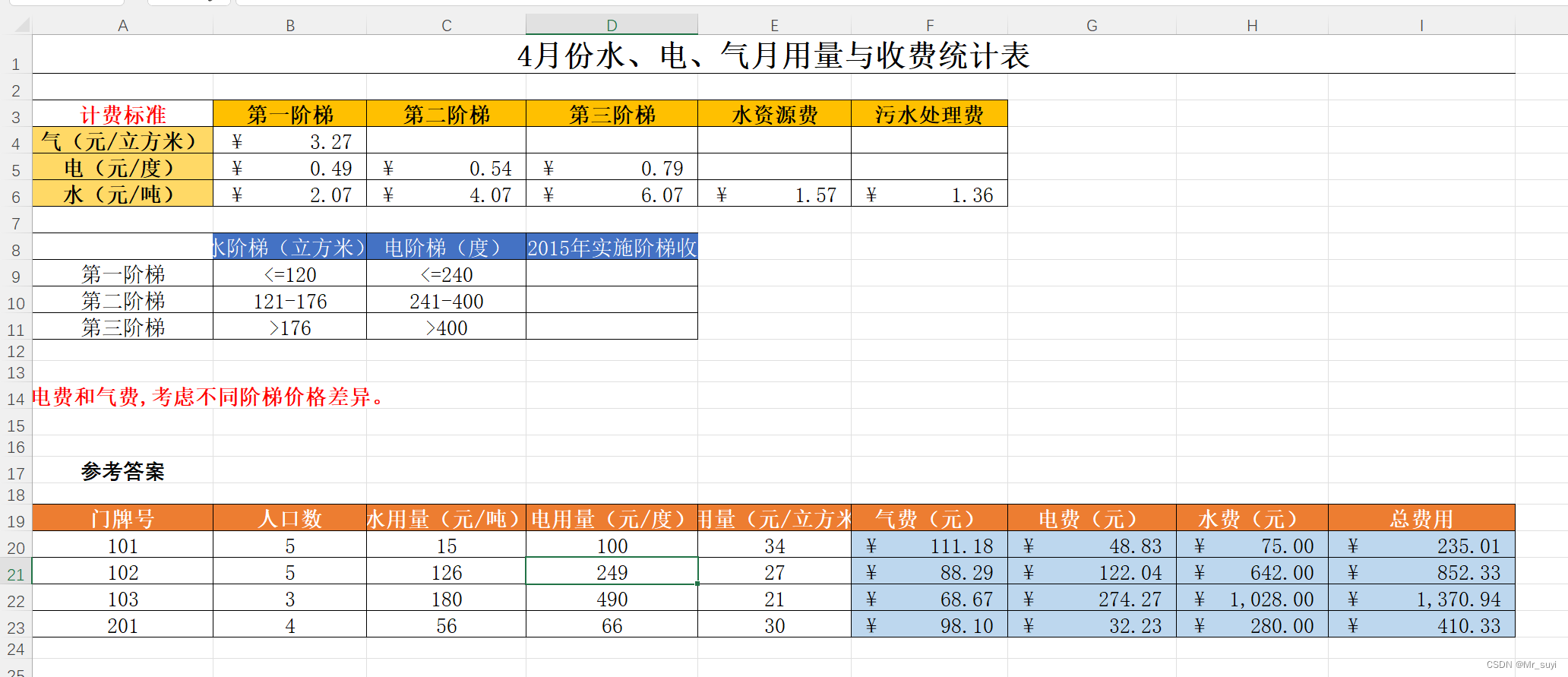Click the water price cell 6.07
This screenshot has width=1568, height=677.
click(x=612, y=195)
